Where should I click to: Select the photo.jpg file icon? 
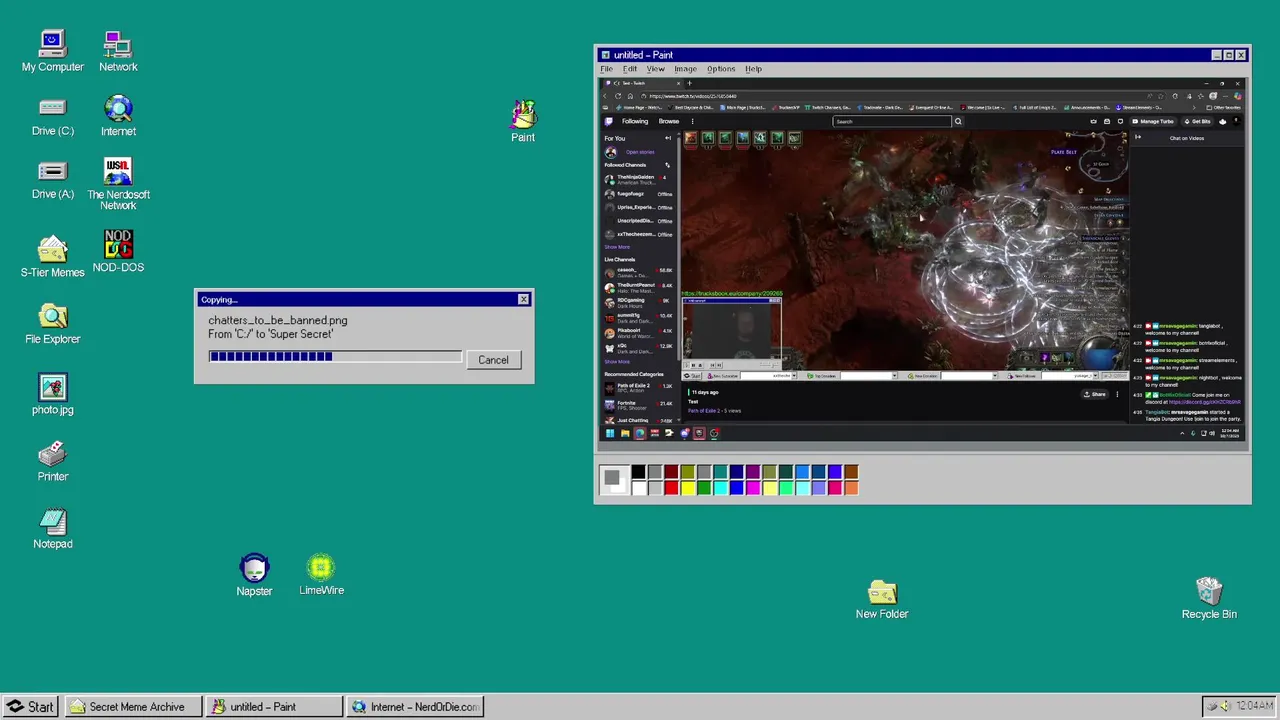[x=52, y=394]
